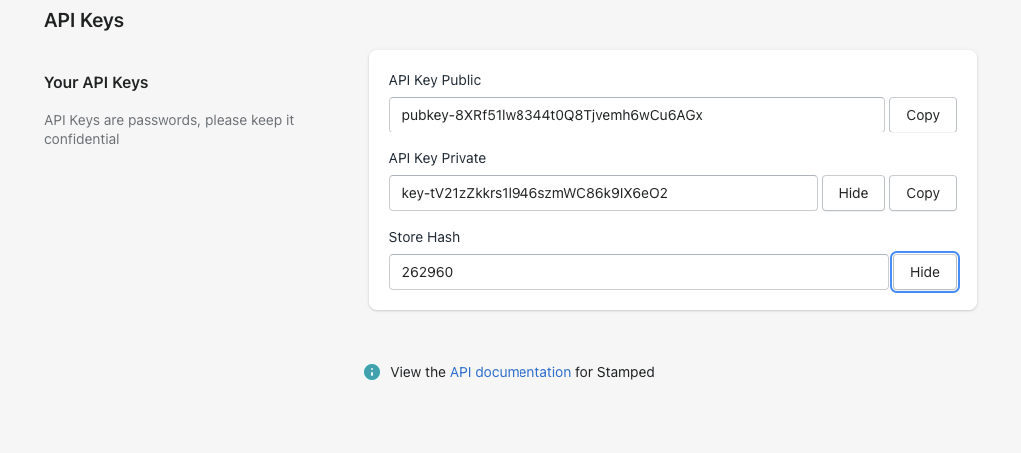
Task: Open the API documentation link
Action: [510, 372]
